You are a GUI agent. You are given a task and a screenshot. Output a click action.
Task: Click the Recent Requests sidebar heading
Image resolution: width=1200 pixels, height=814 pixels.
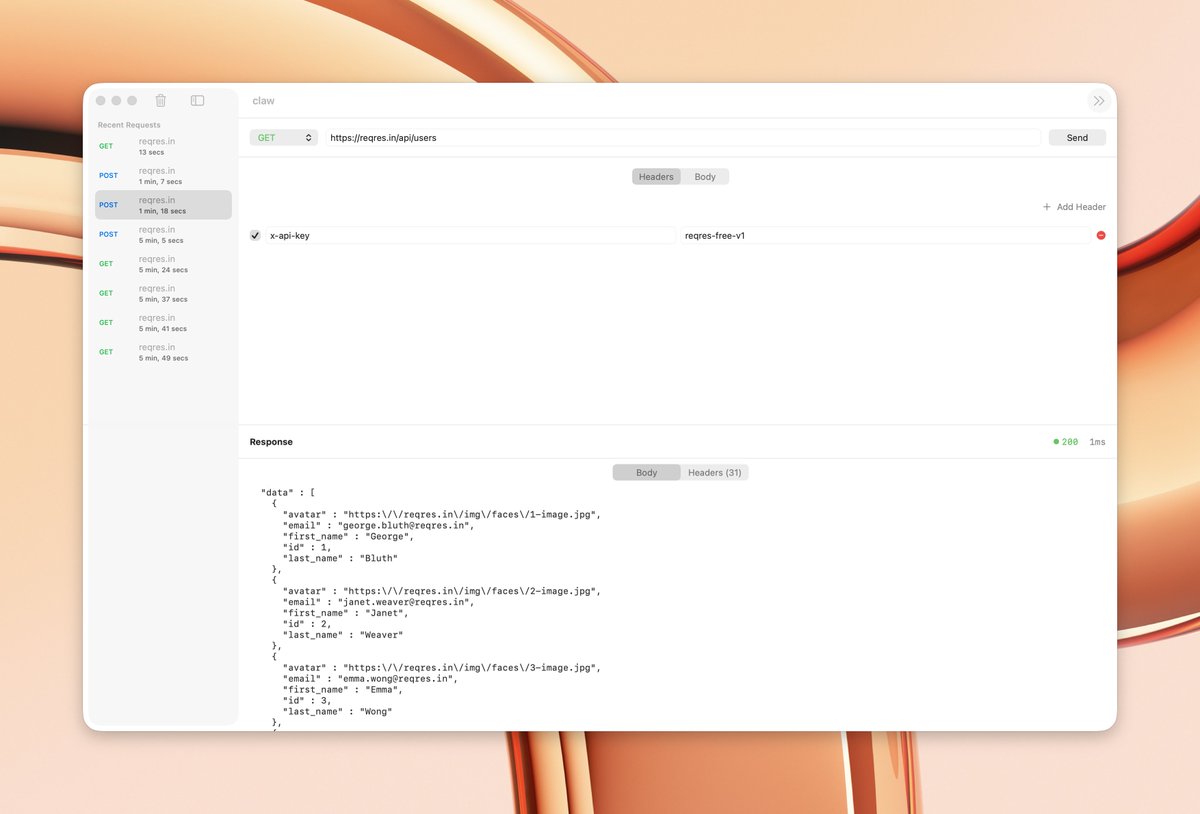point(129,125)
